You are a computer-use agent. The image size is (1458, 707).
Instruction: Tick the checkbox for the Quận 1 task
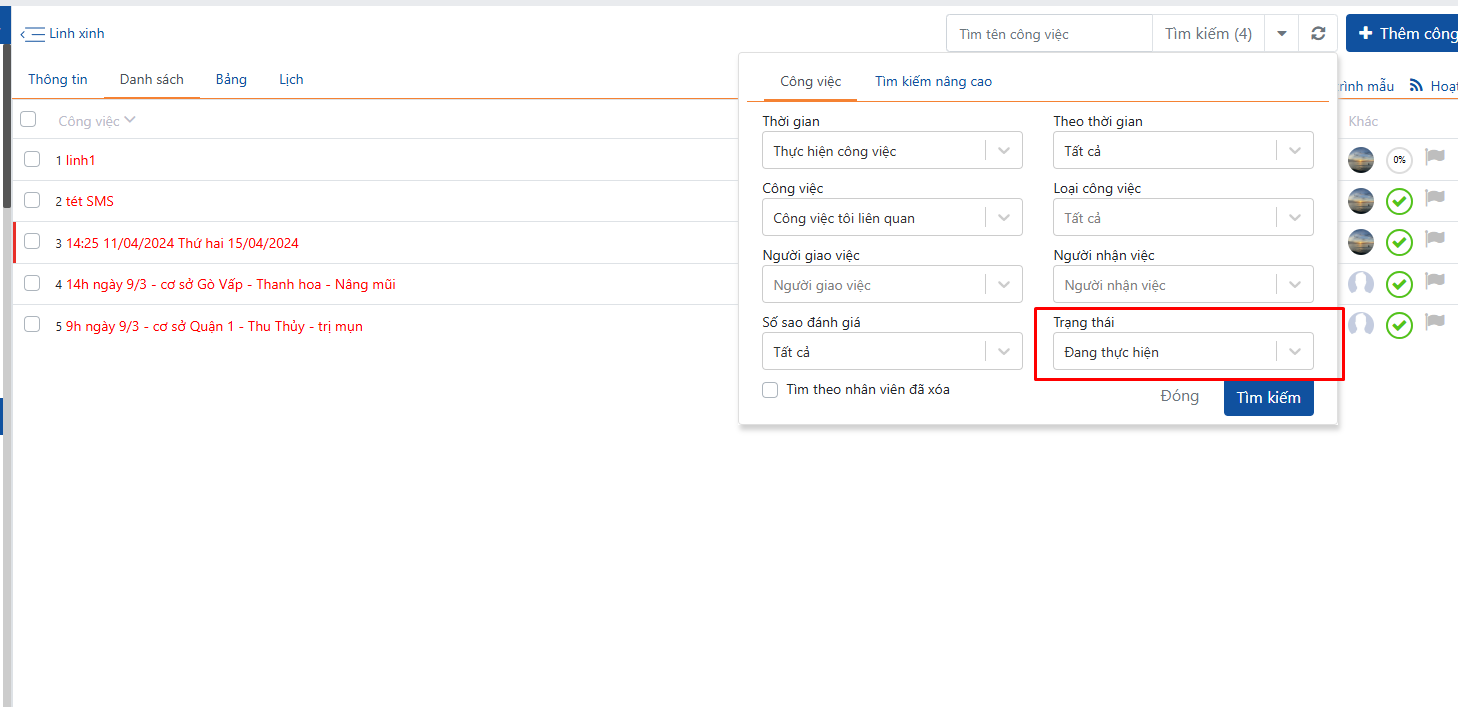[x=32, y=324]
